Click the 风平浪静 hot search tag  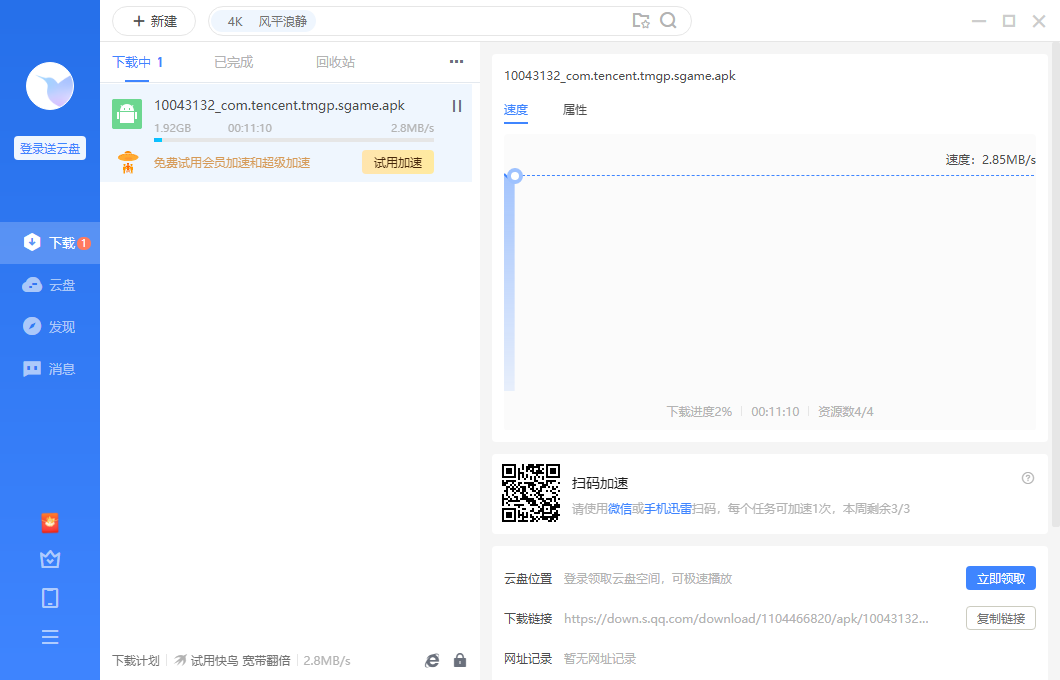point(283,21)
